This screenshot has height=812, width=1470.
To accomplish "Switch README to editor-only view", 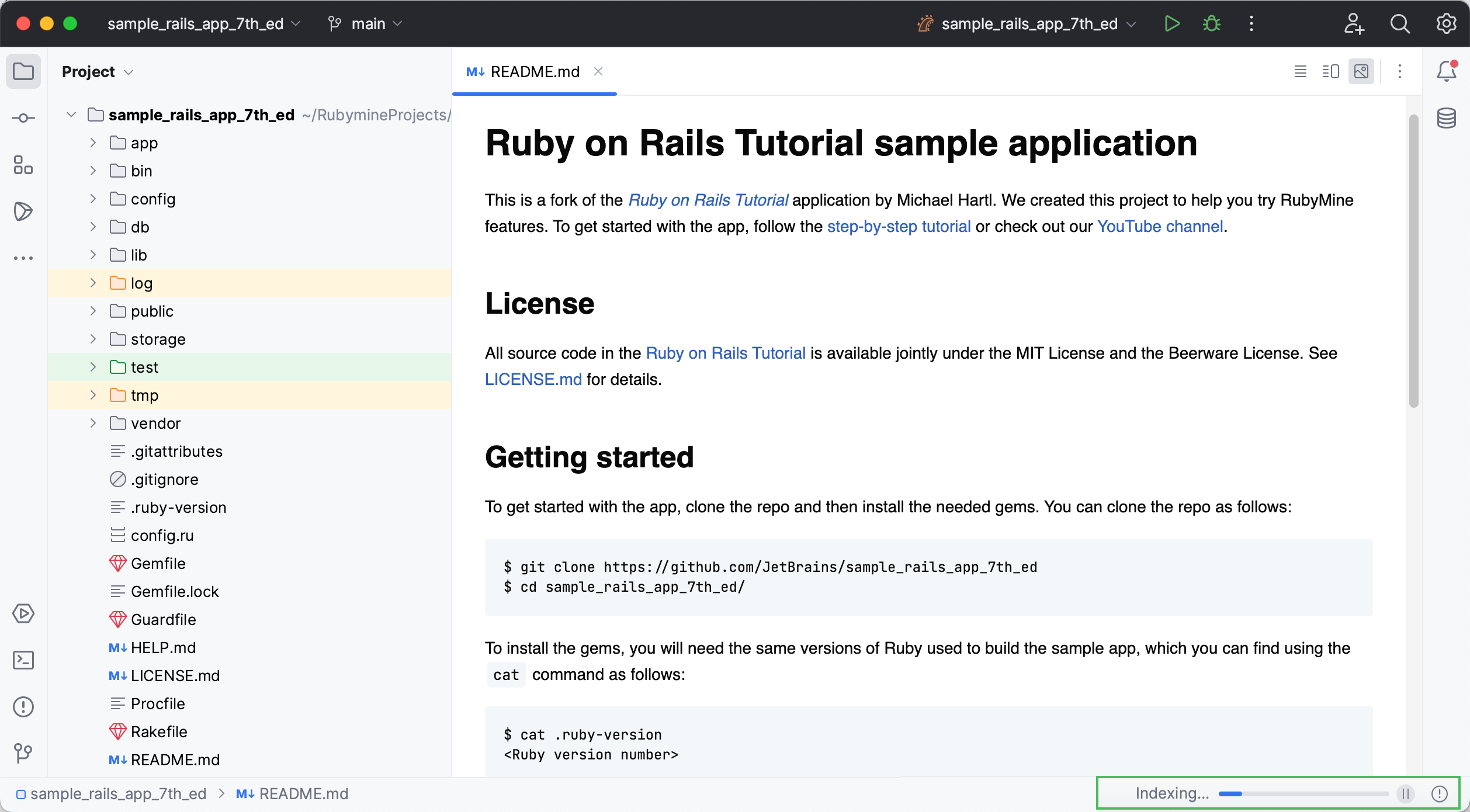I will pyautogui.click(x=1300, y=71).
